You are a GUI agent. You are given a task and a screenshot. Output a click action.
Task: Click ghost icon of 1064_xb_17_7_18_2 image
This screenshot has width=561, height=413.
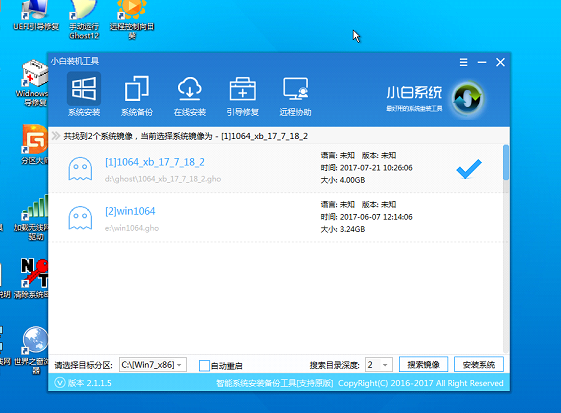tap(80, 169)
